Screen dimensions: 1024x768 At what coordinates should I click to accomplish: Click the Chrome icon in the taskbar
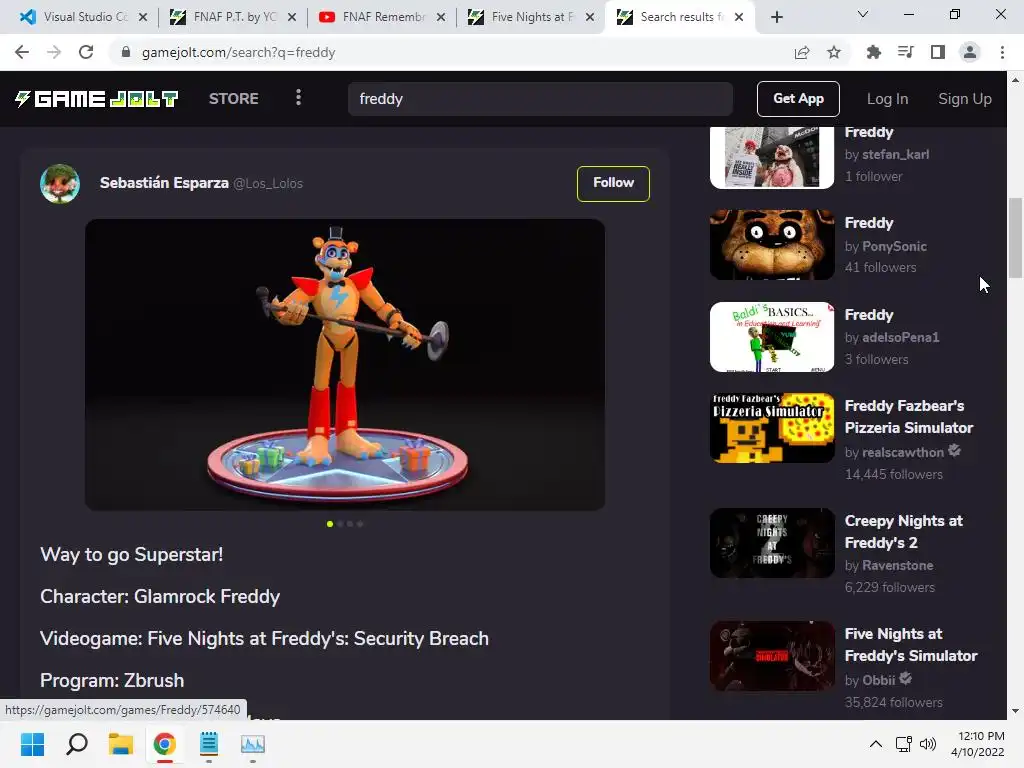(165, 744)
